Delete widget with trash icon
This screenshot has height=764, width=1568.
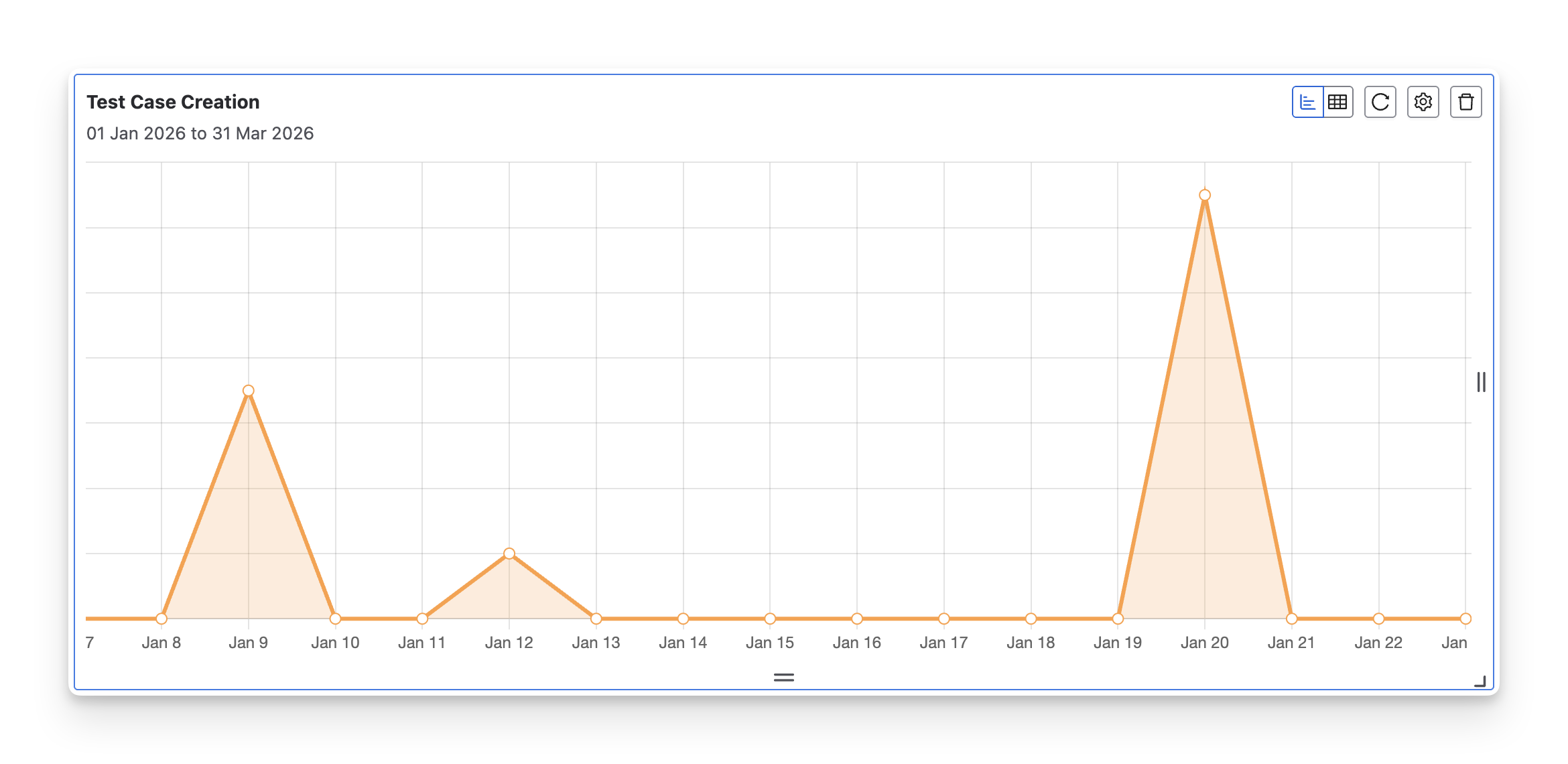click(1465, 102)
